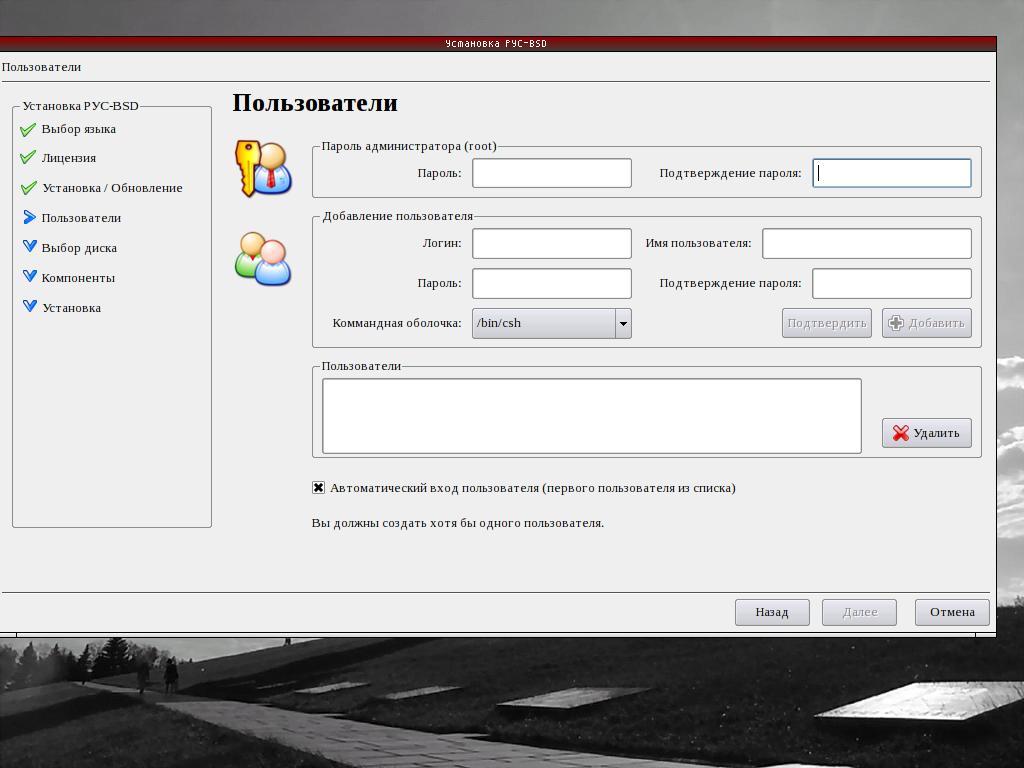Click the administrator key icon

pos(262,168)
